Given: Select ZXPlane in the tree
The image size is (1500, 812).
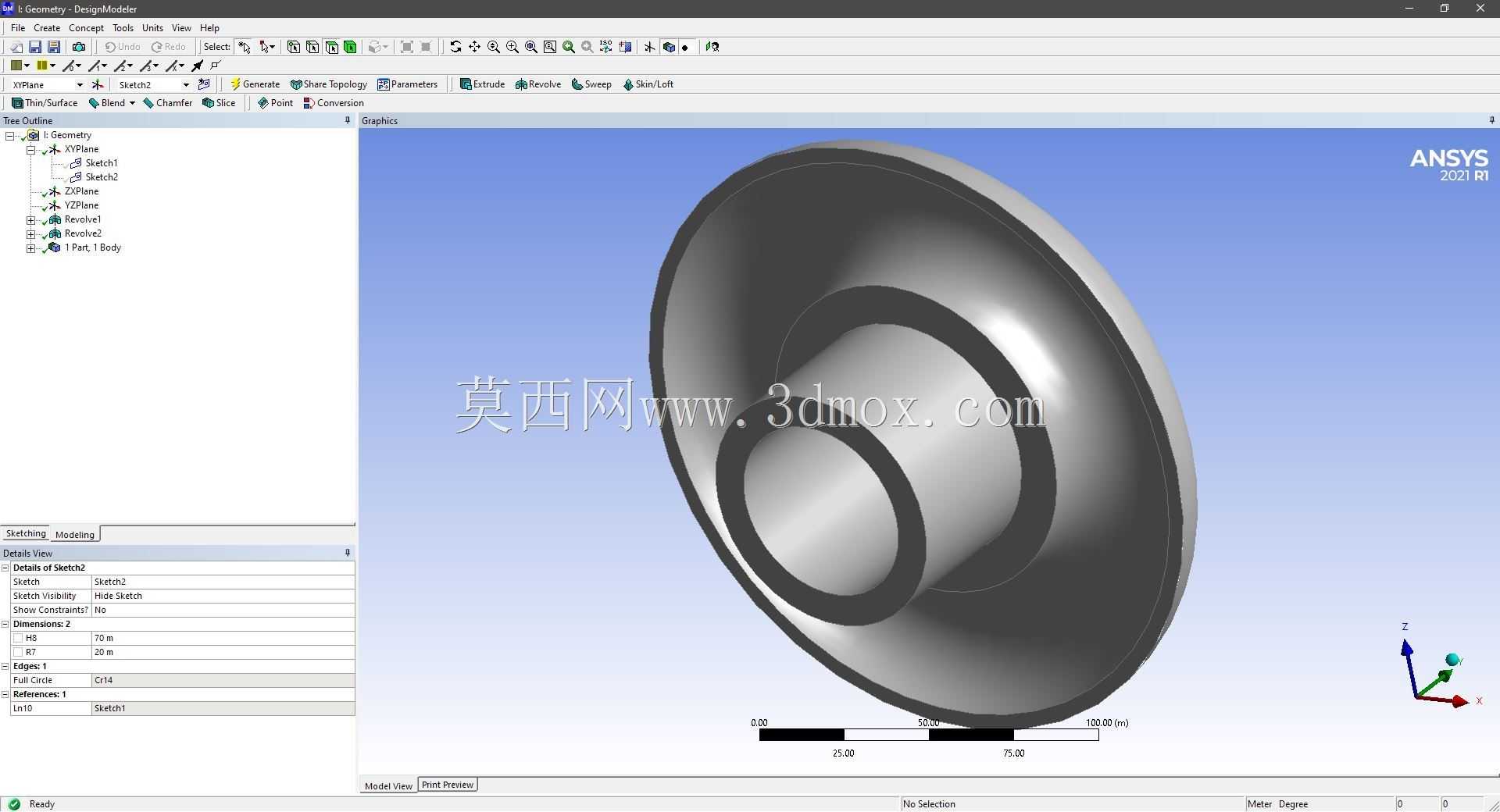Looking at the screenshot, I should 81,191.
